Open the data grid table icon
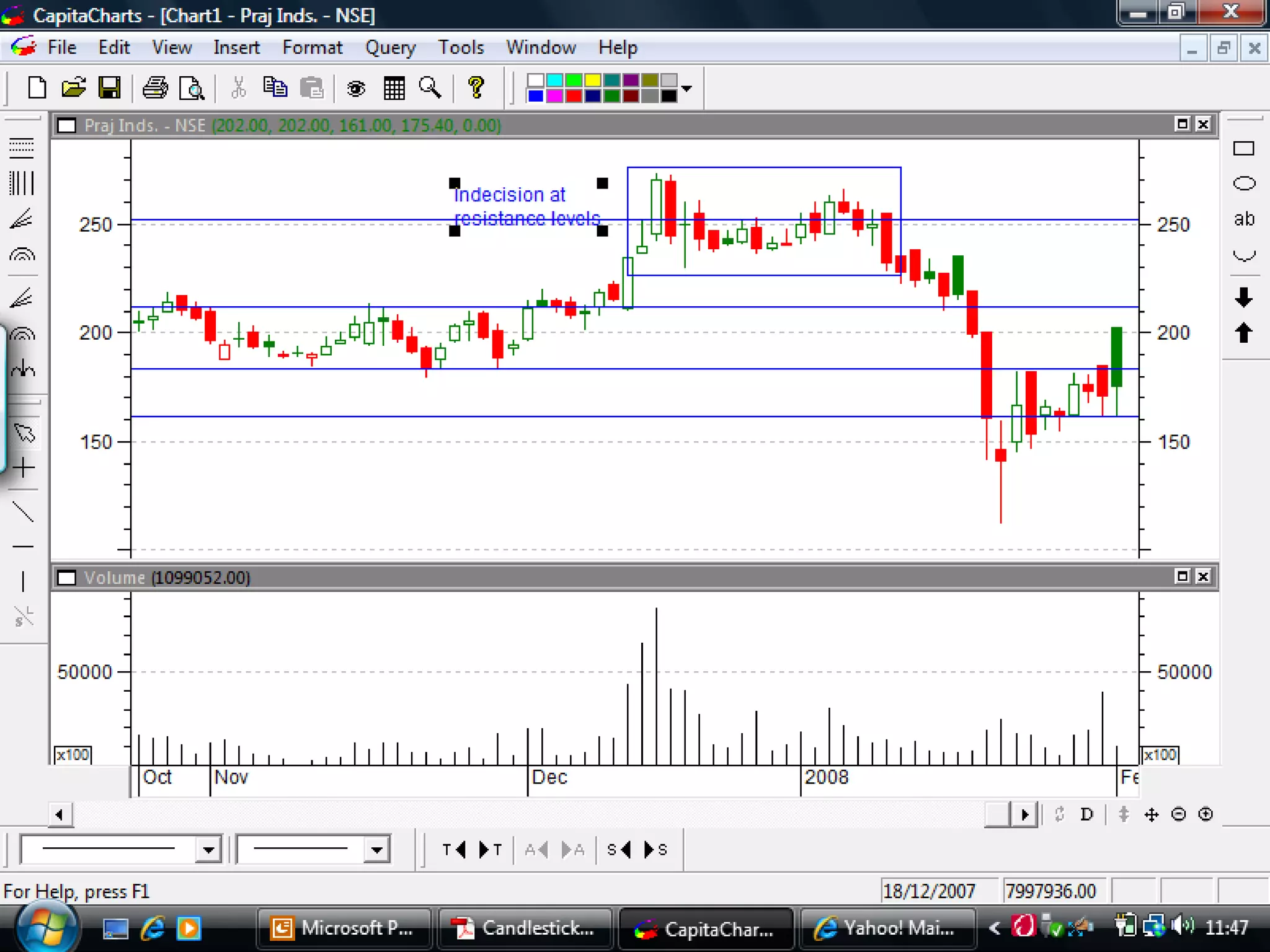This screenshot has width=1270, height=952. (394, 88)
